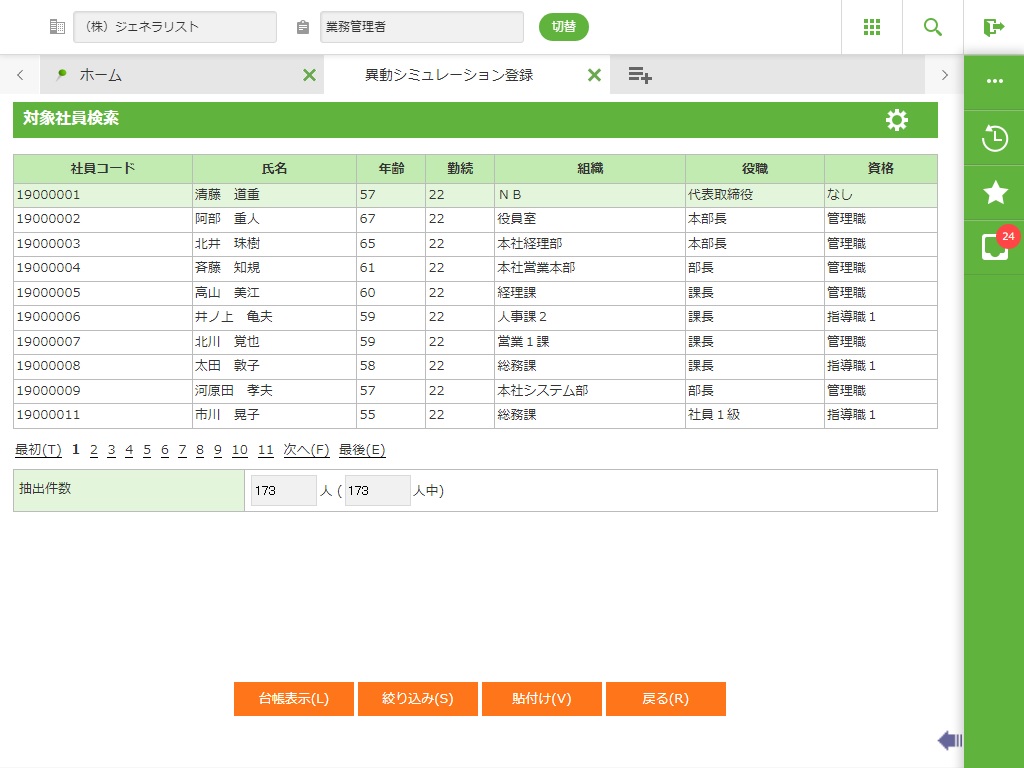Collapse the sidebar with purple arrow icon

[950, 740]
